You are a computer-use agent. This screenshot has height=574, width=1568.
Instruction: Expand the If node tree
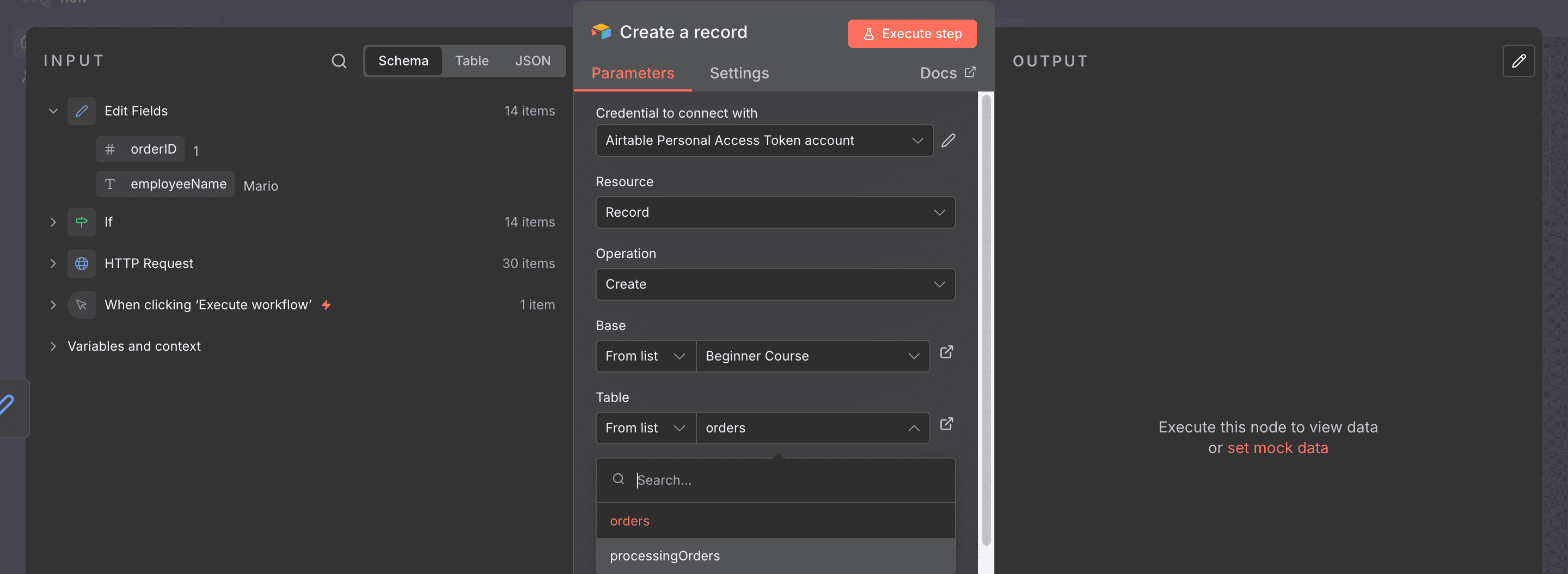tap(53, 222)
